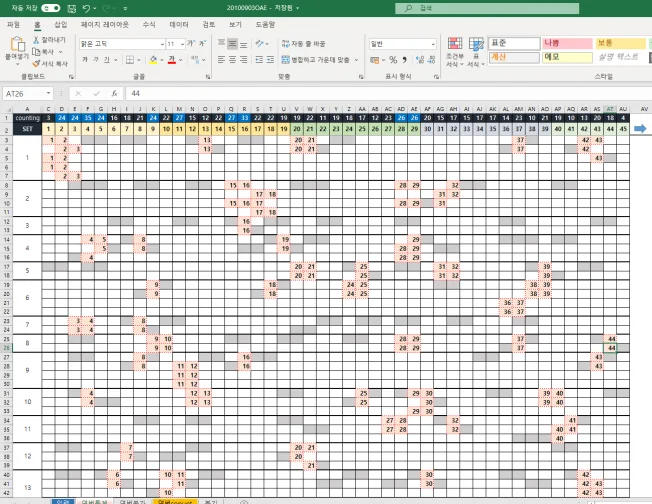Expand the number format dropdown
This screenshot has width=652, height=504.
pos(433,44)
